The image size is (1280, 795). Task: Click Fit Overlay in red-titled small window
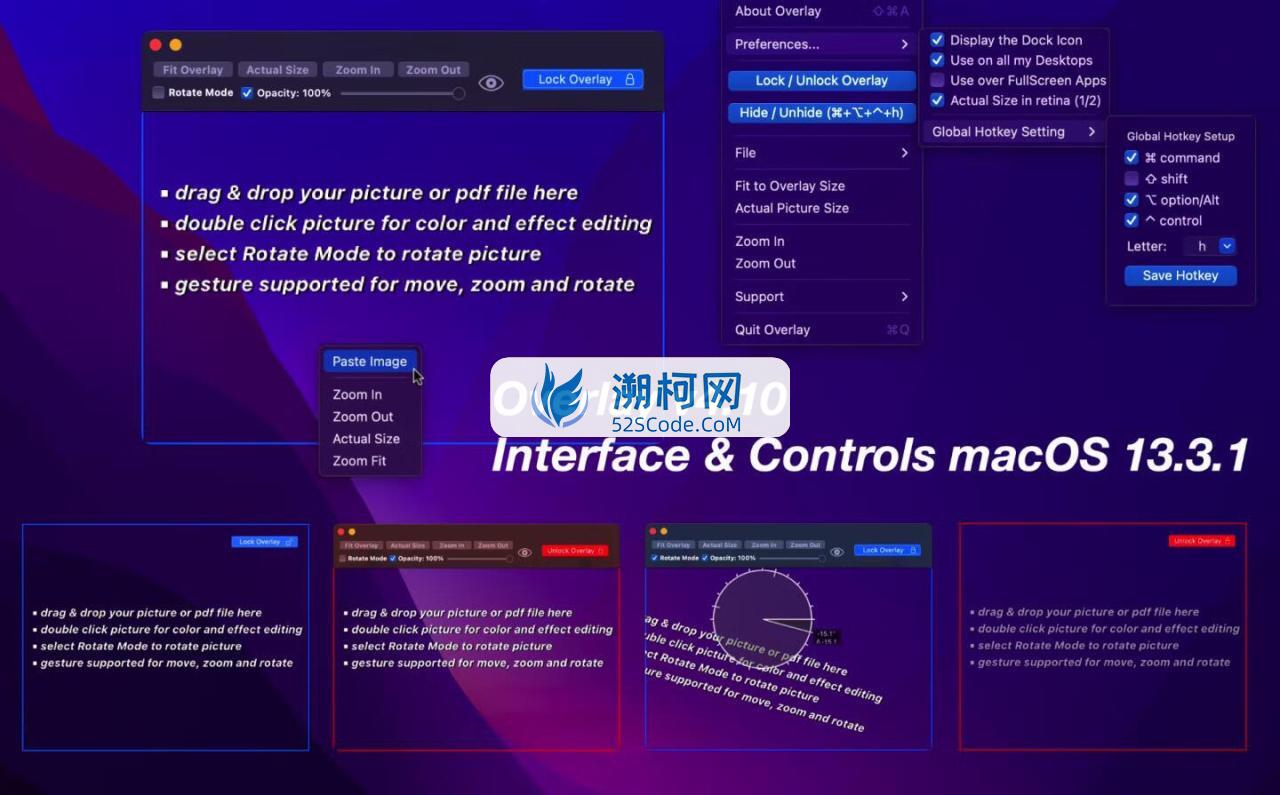click(360, 545)
